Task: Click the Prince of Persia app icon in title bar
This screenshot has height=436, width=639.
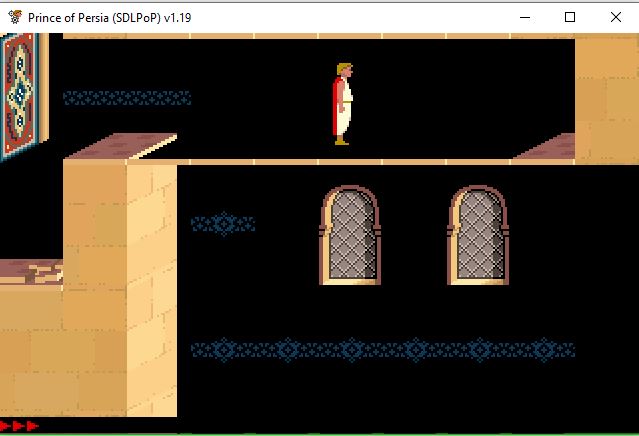Action: coord(15,17)
